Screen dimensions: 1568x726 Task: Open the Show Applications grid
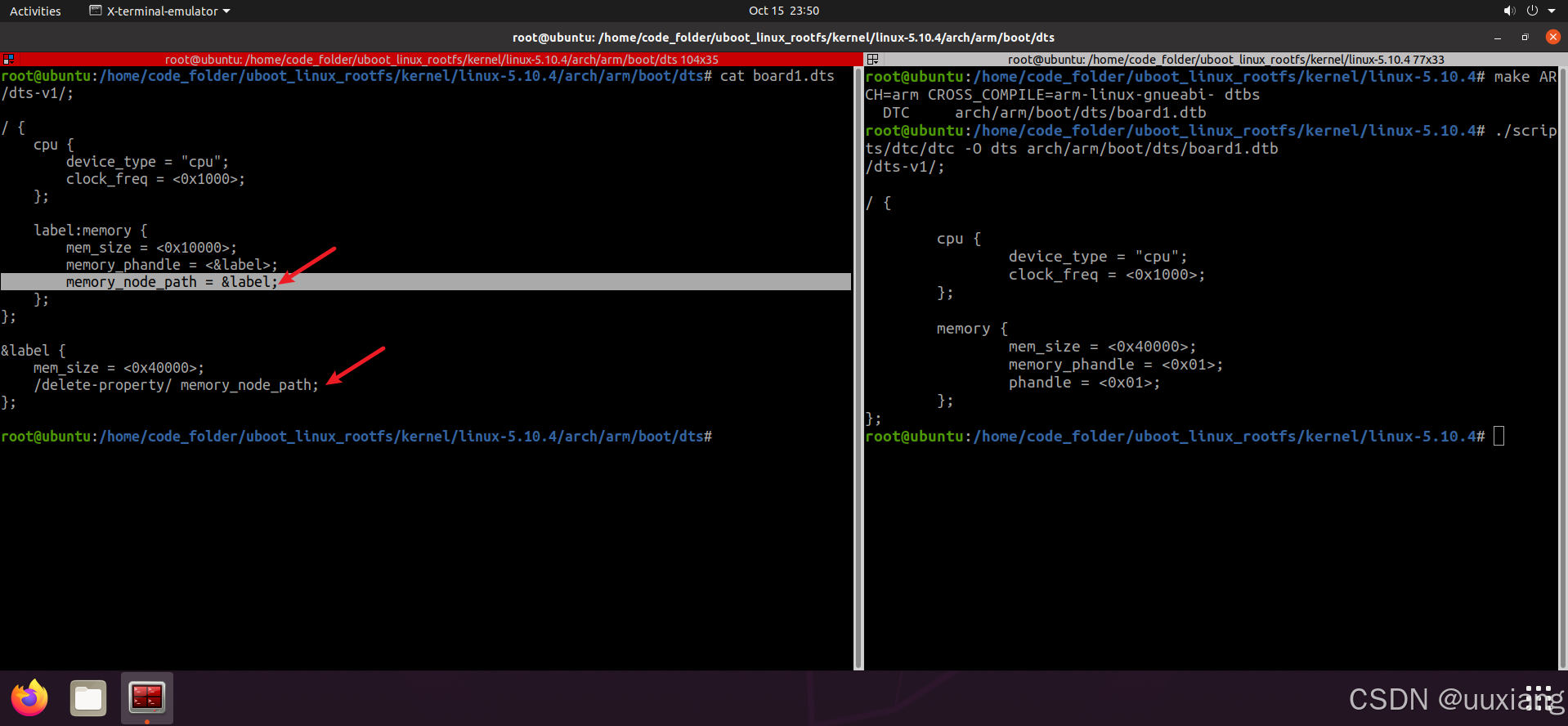pos(1539,698)
